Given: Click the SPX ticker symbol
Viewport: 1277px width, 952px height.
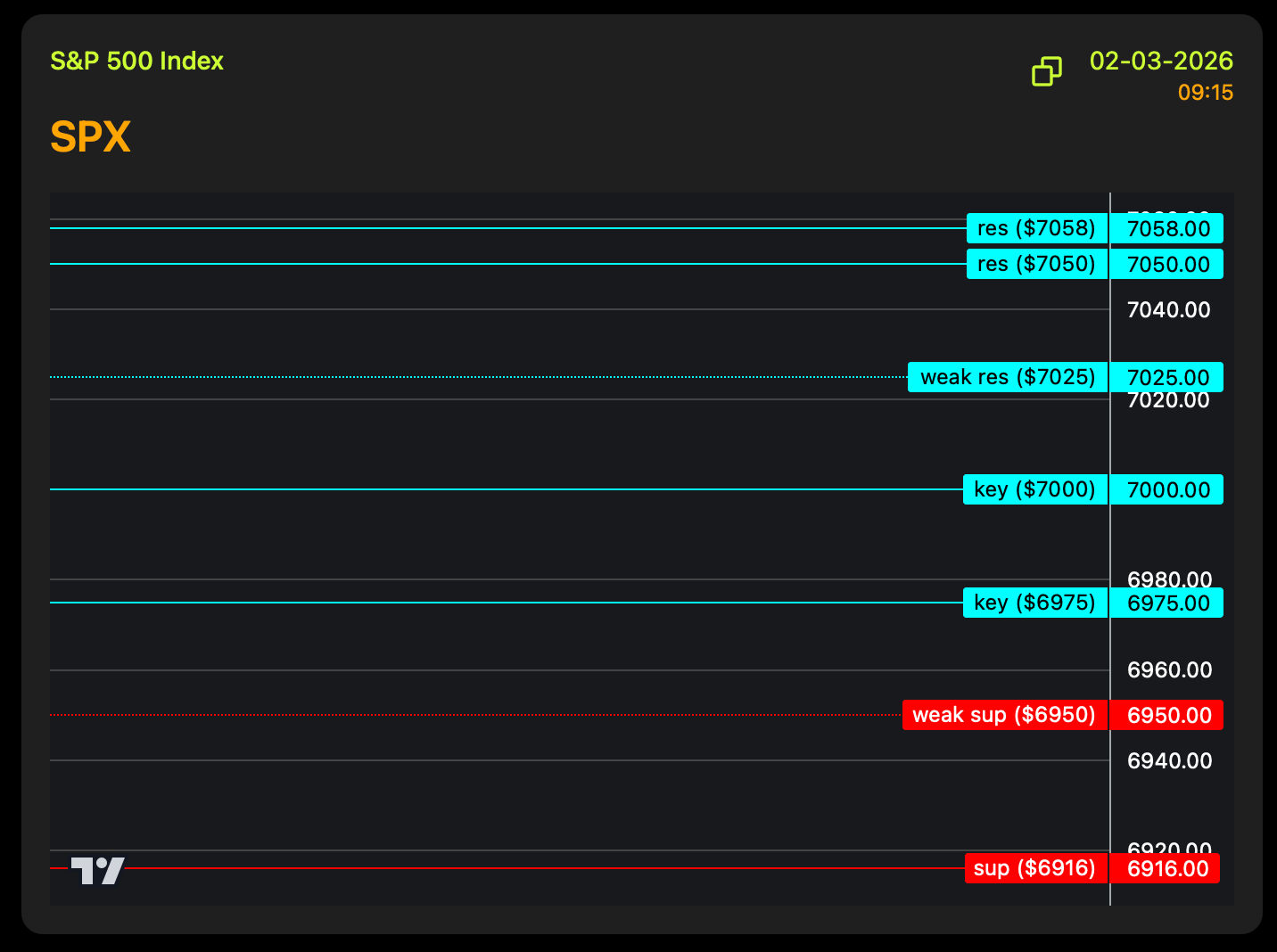Looking at the screenshot, I should (x=91, y=137).
